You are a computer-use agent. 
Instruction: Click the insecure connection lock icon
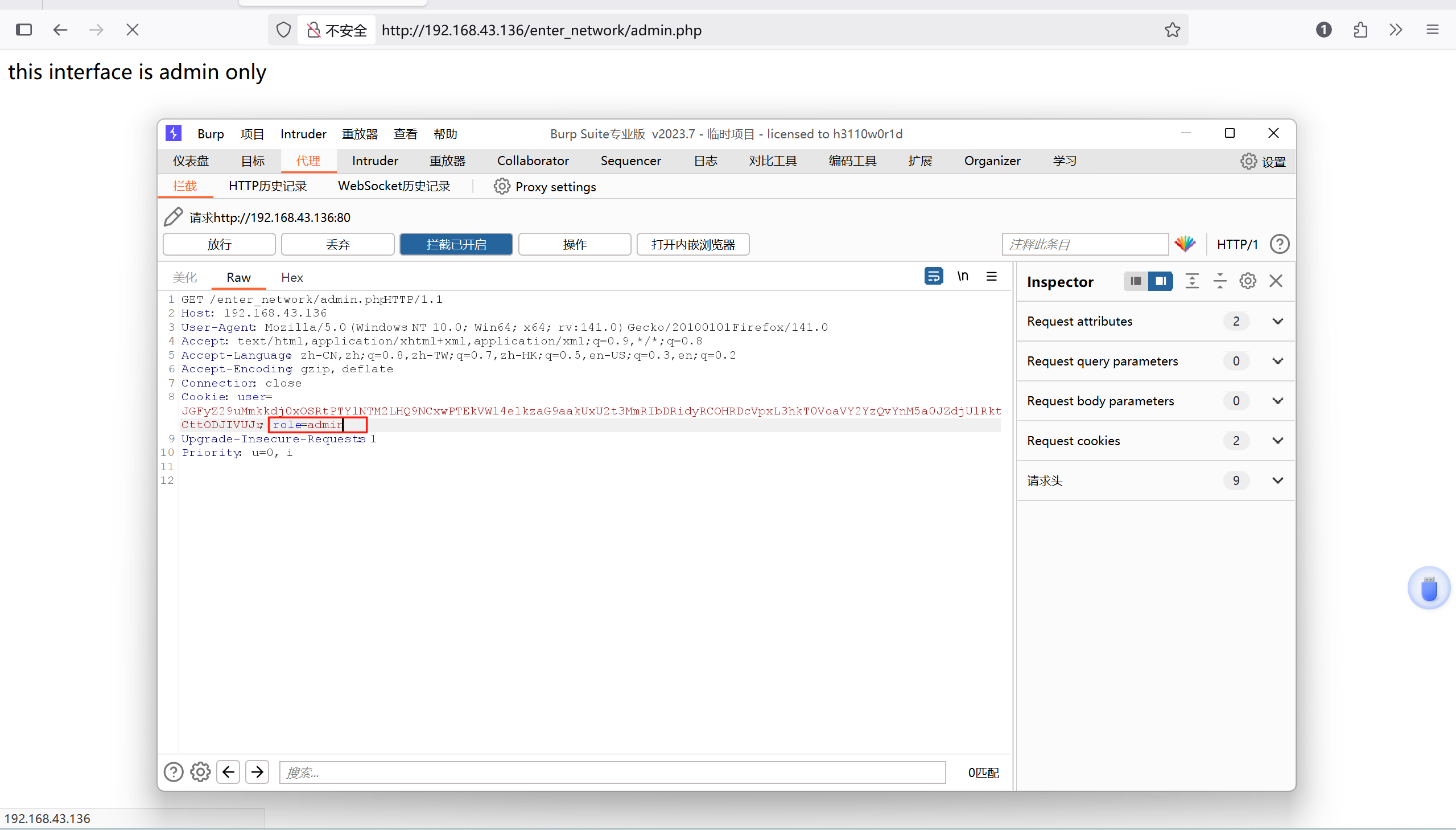[314, 30]
